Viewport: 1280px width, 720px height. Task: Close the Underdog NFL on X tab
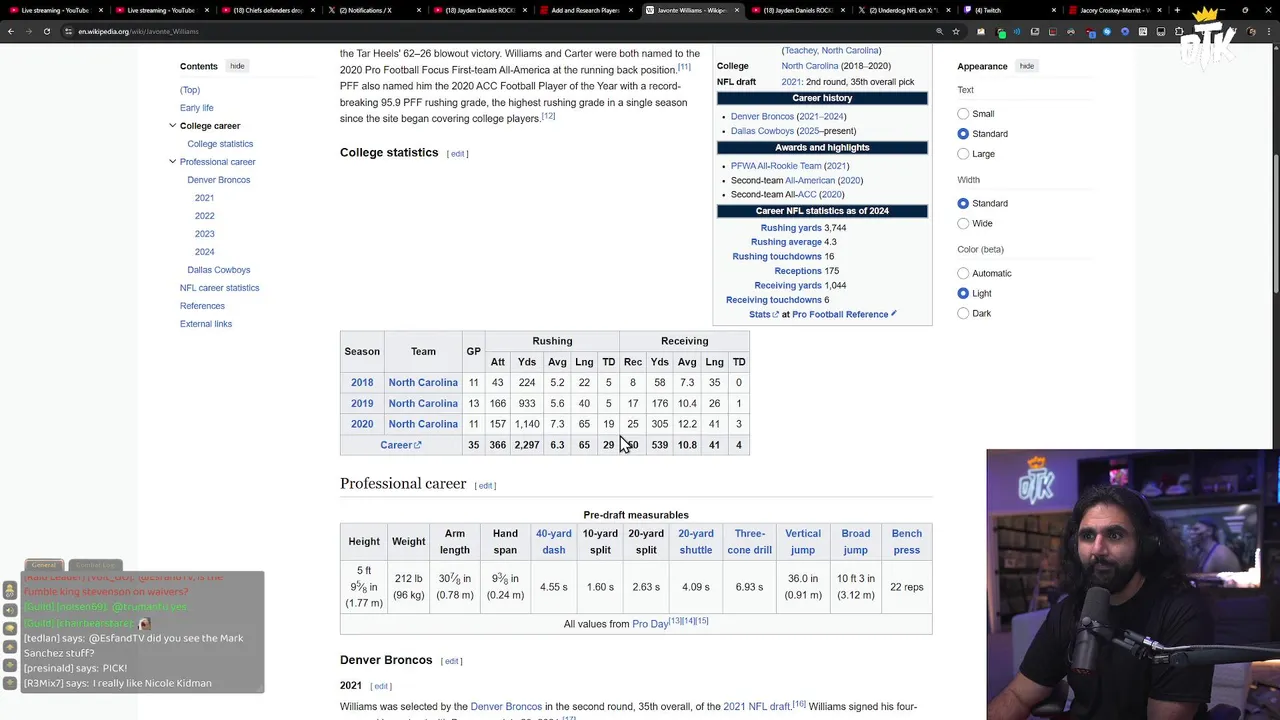point(949,10)
